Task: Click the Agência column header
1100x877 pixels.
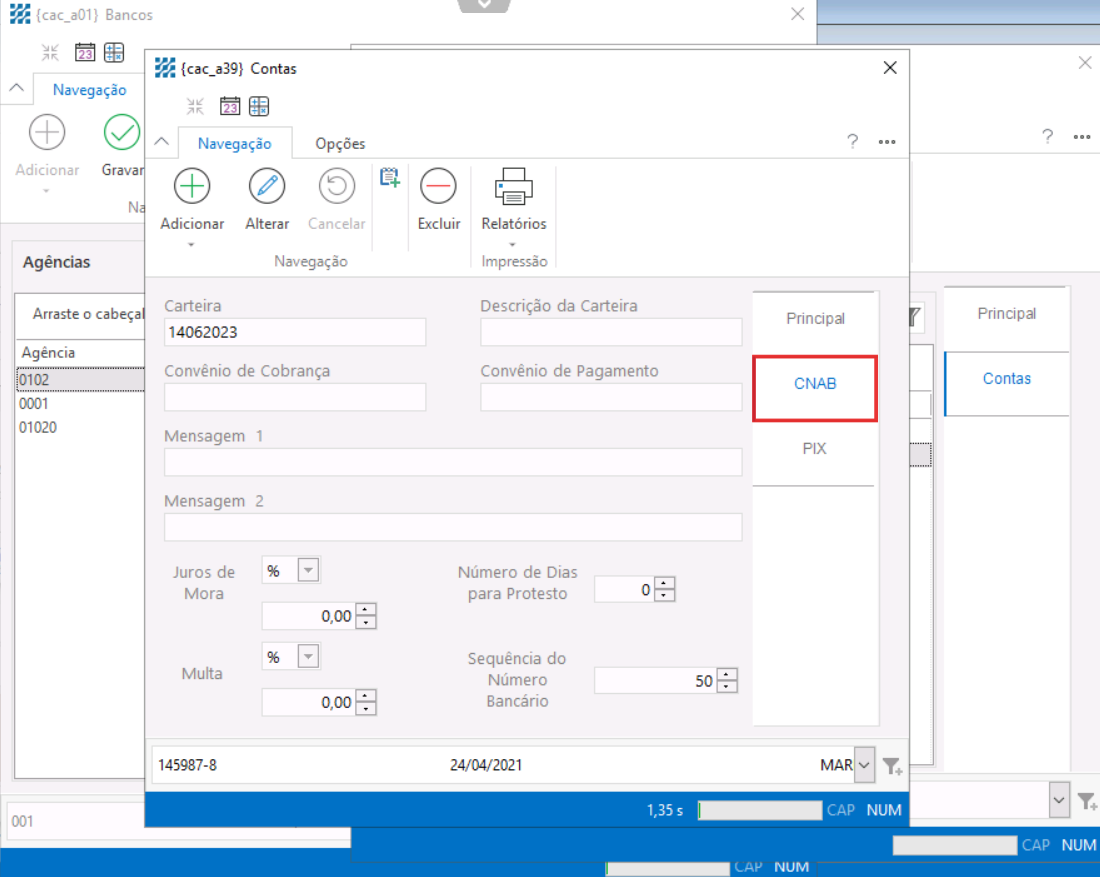Action: (79, 352)
